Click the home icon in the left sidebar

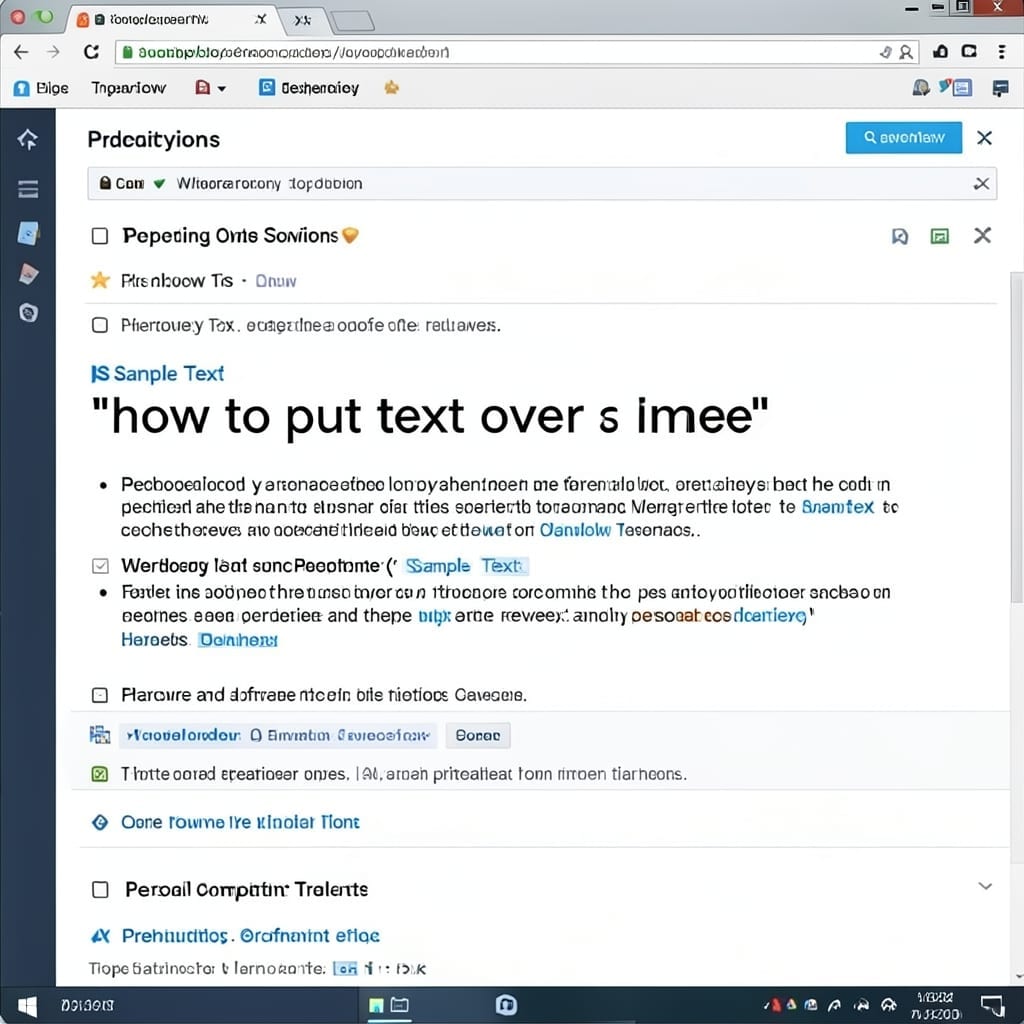pos(27,139)
